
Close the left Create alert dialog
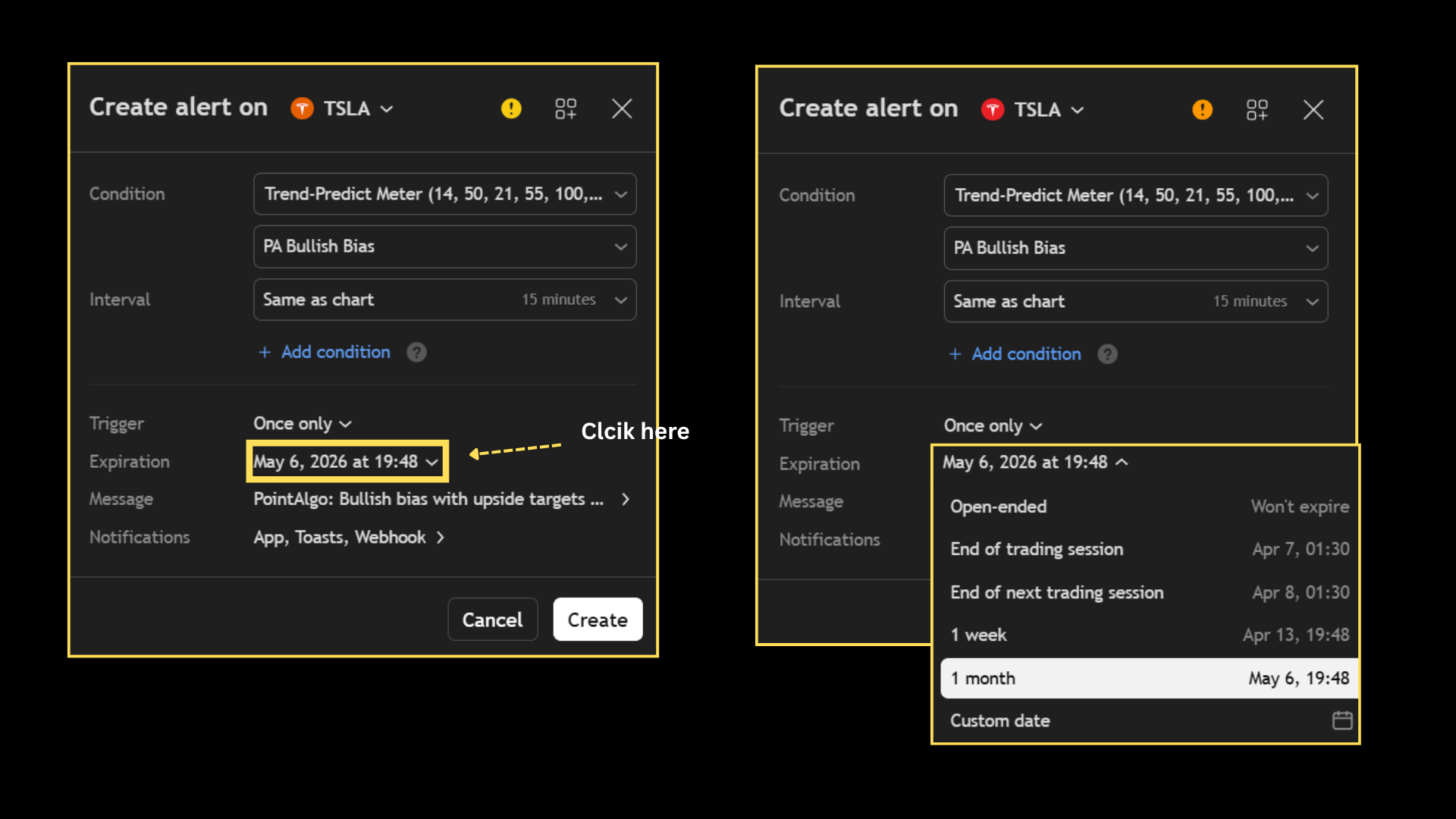[622, 108]
